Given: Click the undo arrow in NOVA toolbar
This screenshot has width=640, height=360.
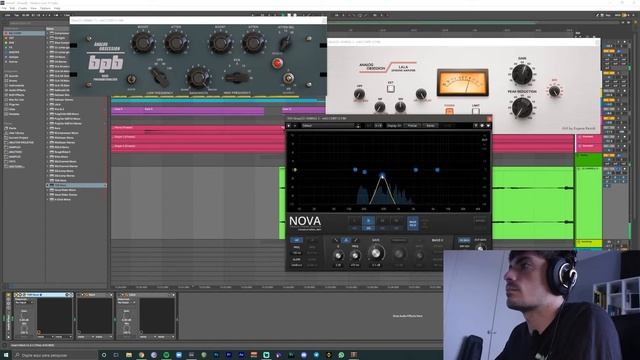Looking at the screenshot, I should point(289,126).
